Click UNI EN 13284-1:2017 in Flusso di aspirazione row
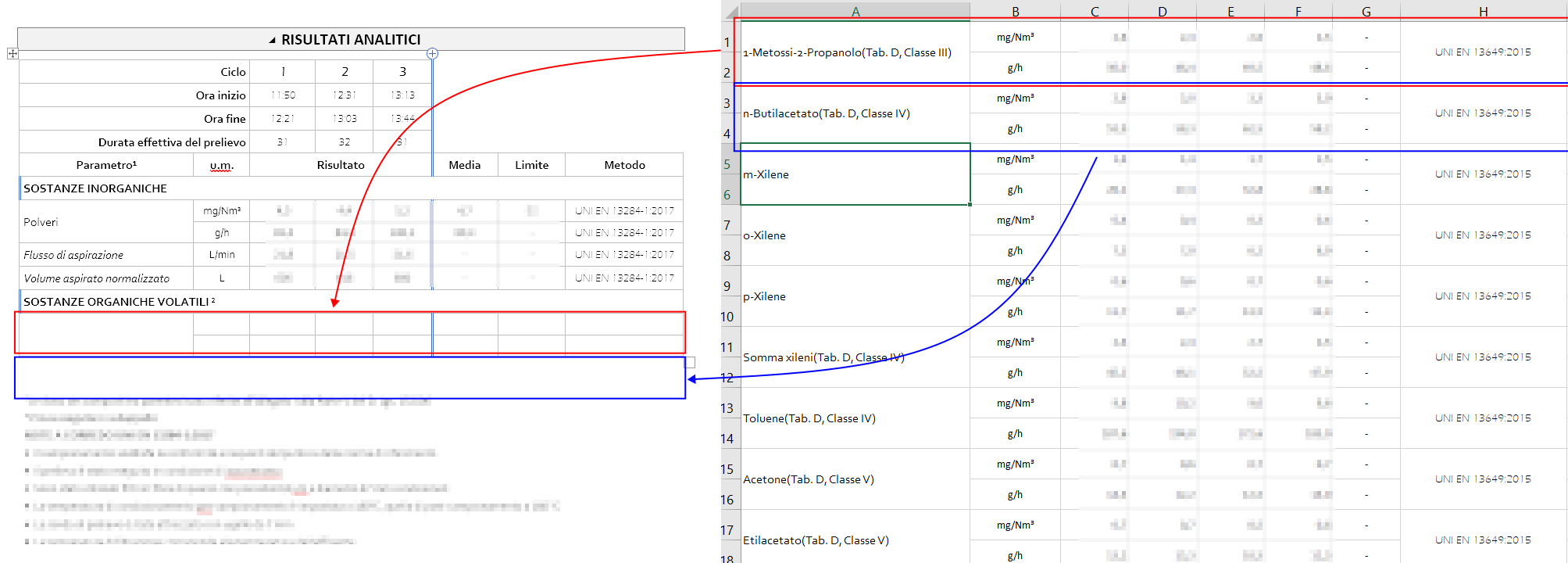 pos(624,255)
